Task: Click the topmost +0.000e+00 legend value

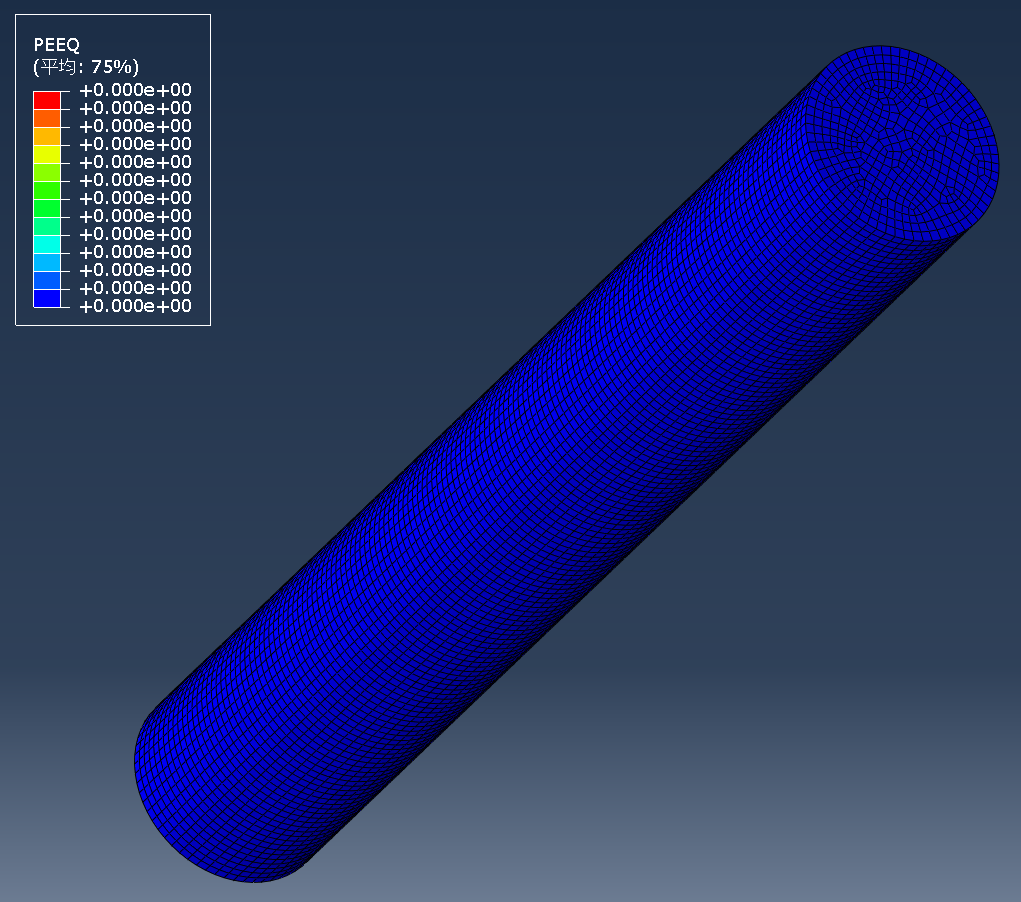Action: tap(135, 90)
